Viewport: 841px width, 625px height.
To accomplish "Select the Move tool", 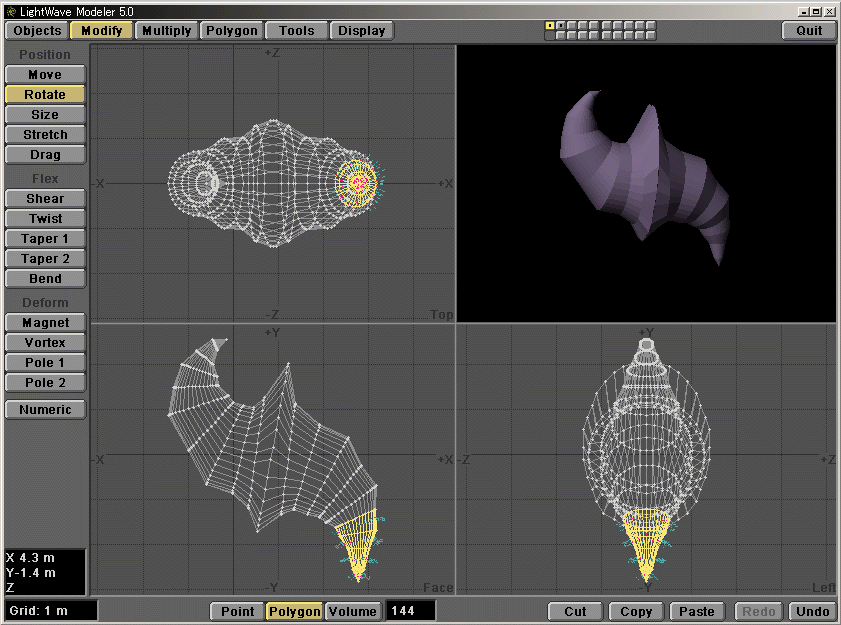I will tap(44, 74).
